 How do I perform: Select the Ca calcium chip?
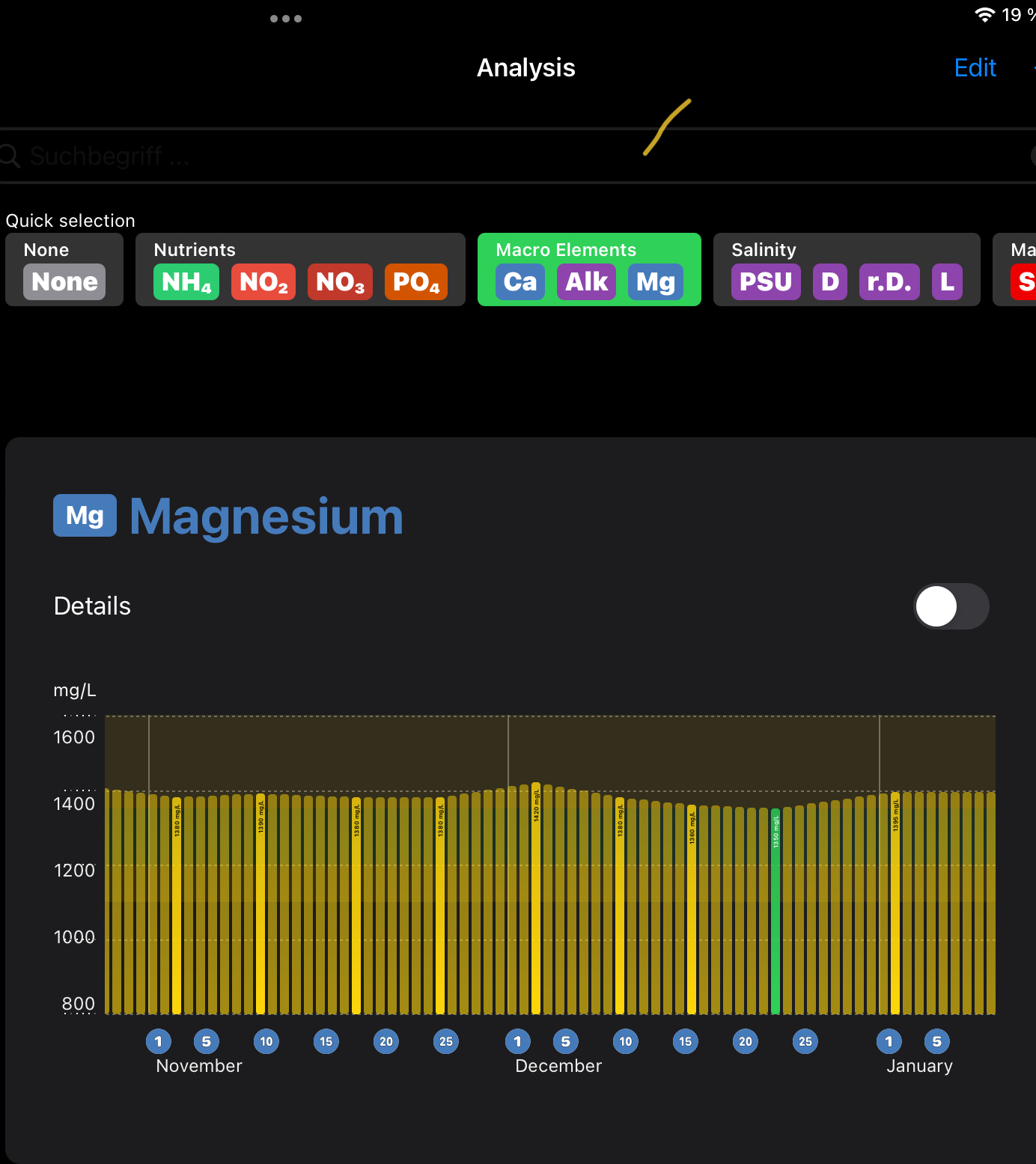tap(520, 282)
